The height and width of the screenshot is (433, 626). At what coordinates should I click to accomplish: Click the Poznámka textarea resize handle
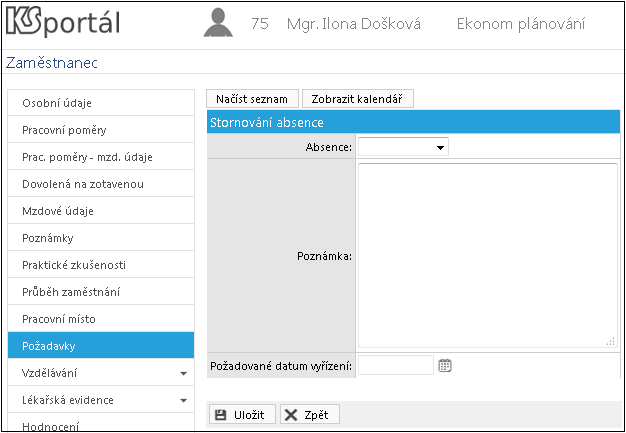pyautogui.click(x=611, y=342)
